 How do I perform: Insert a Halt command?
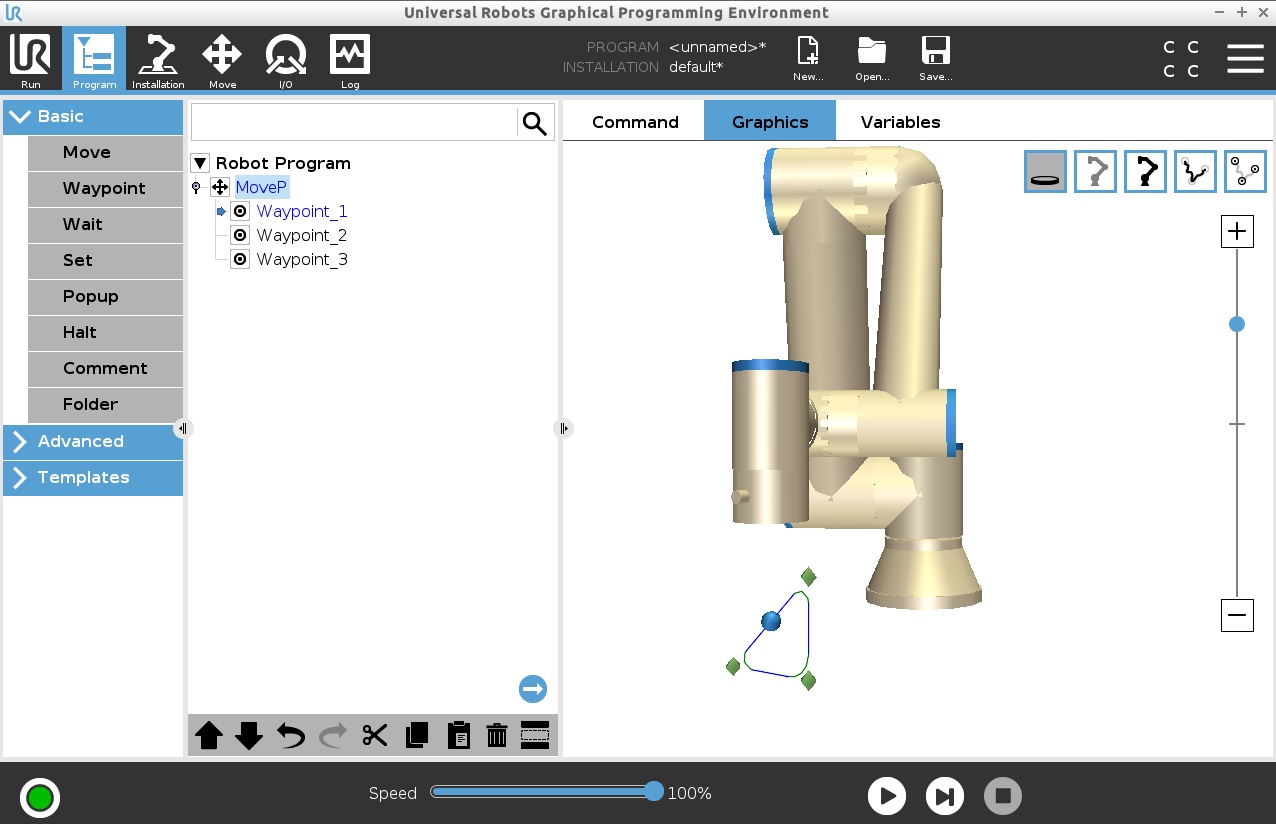point(105,333)
